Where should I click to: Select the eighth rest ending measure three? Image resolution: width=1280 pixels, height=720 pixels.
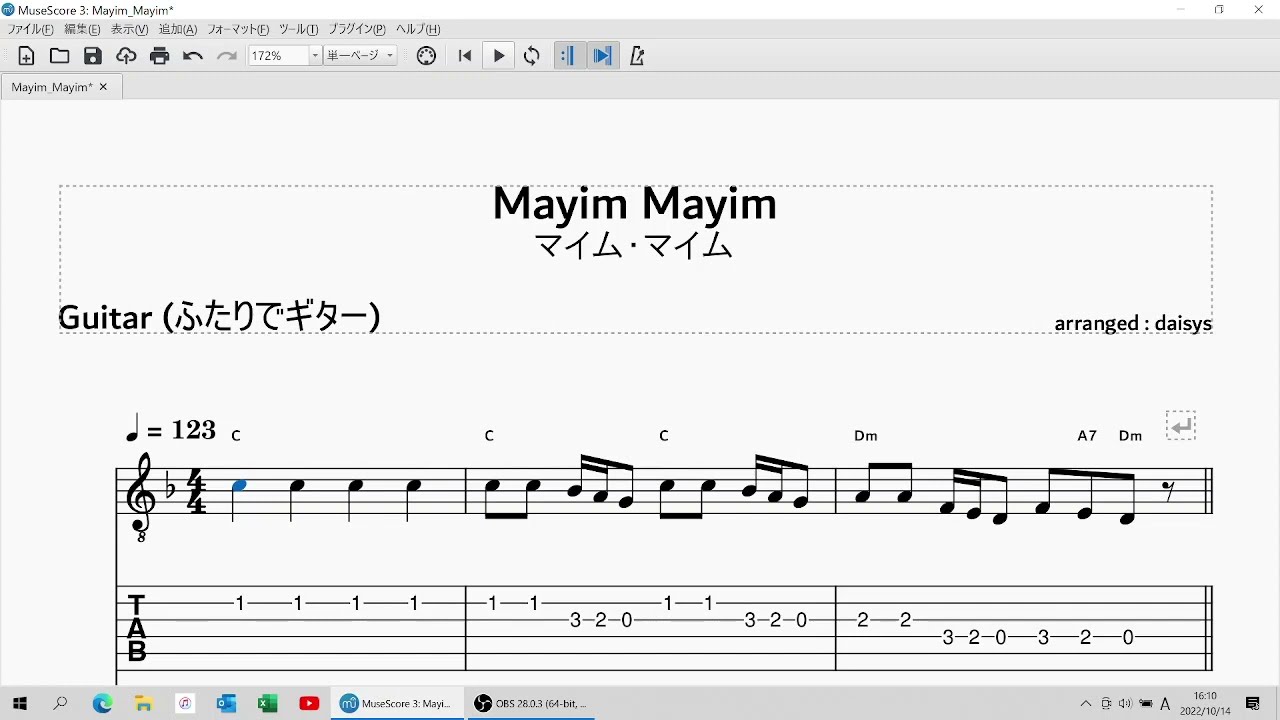coord(1169,489)
